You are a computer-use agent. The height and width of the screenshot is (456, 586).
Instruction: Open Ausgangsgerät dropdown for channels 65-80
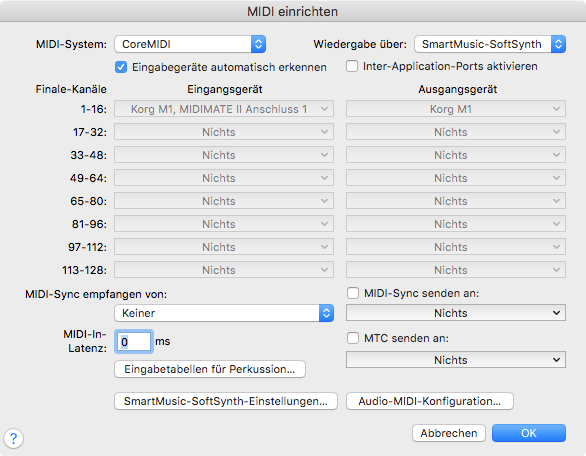tap(456, 201)
